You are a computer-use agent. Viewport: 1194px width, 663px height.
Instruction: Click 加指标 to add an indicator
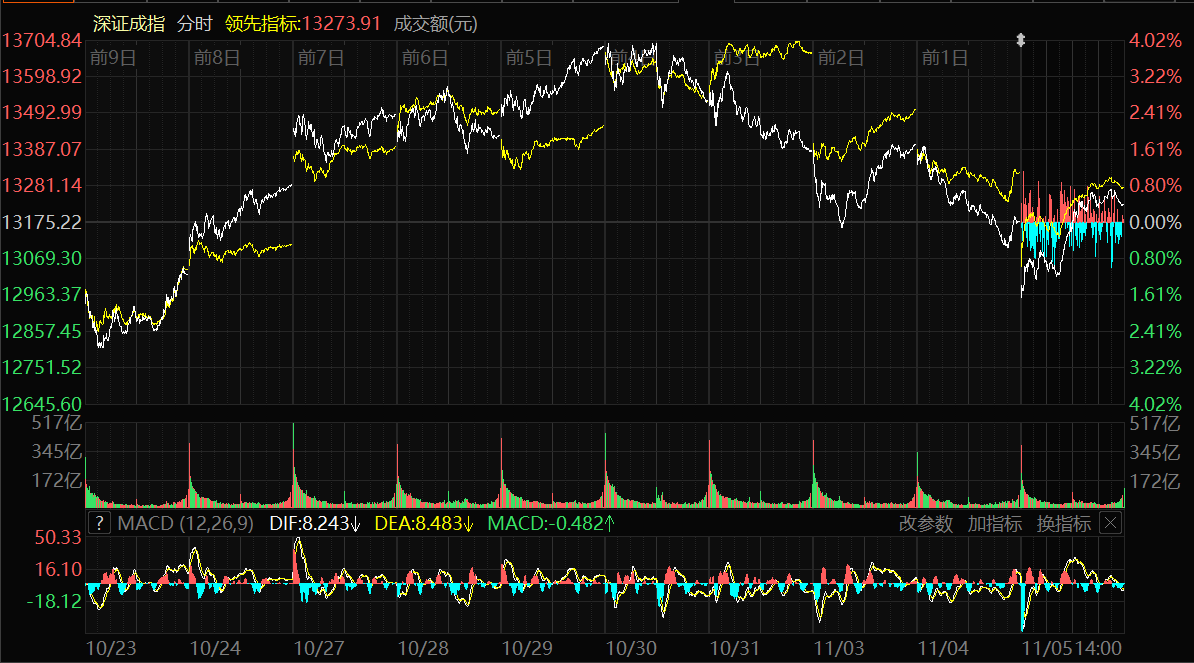994,523
